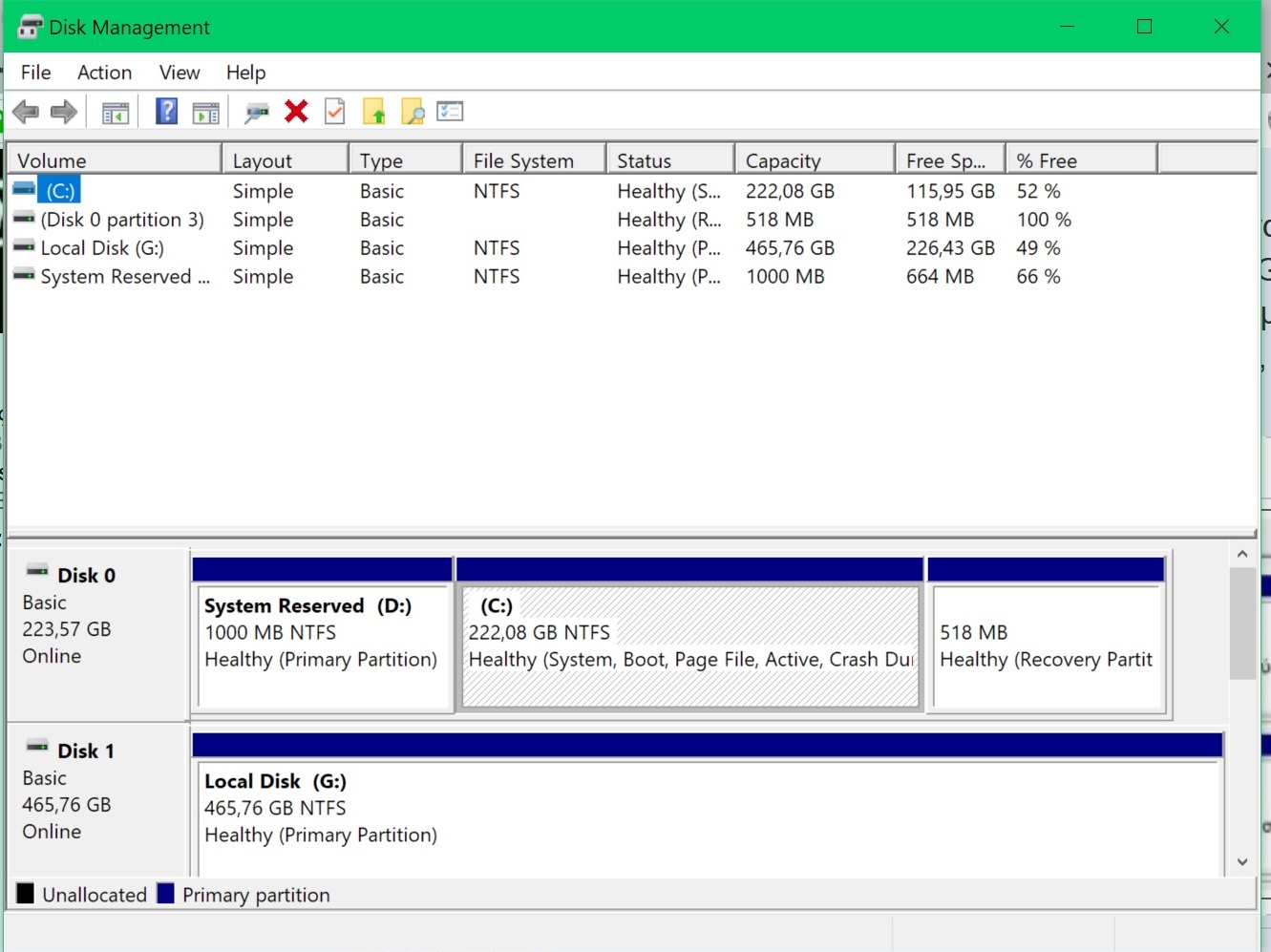Viewport: 1271px width, 952px height.
Task: Click the Connect drive plug icon
Action: 256,113
